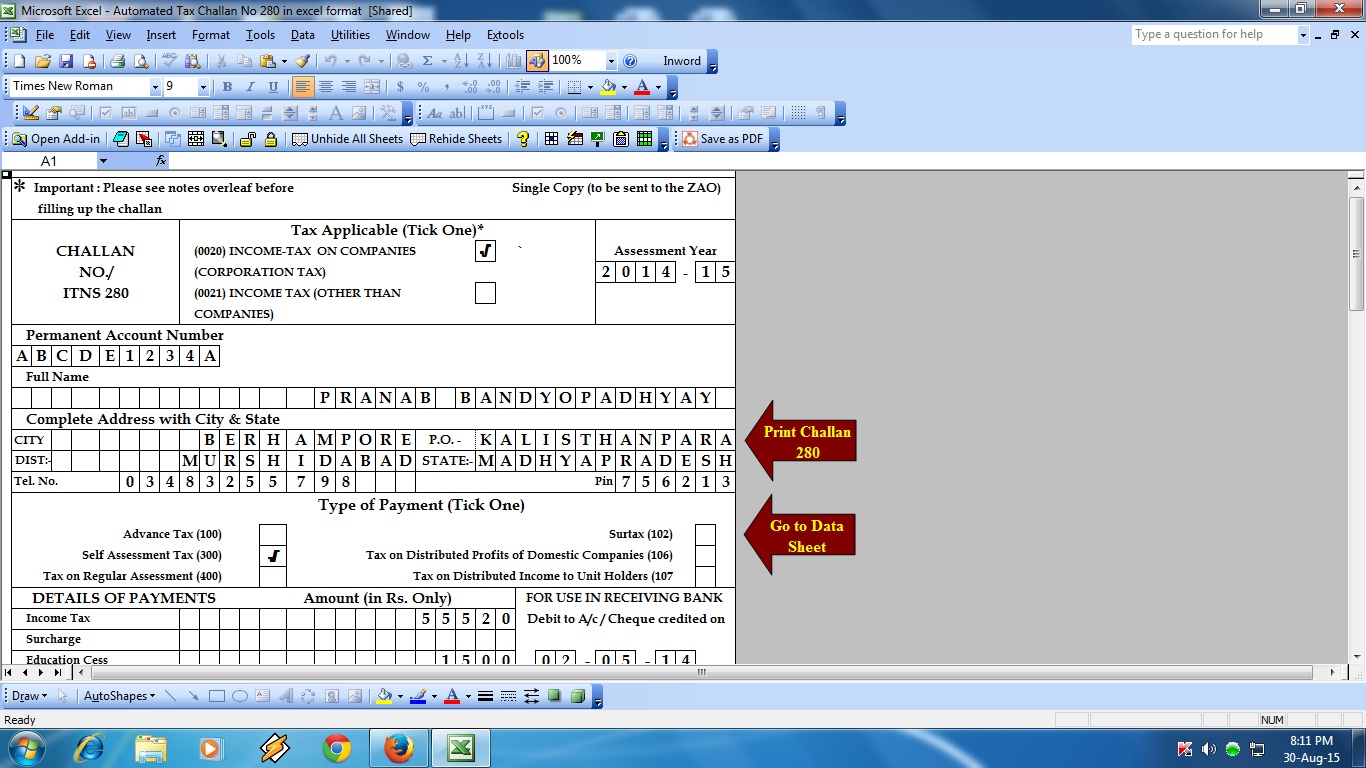Click the Internet Explorer taskbar icon
Screen dimensions: 1366x768
[x=89, y=748]
